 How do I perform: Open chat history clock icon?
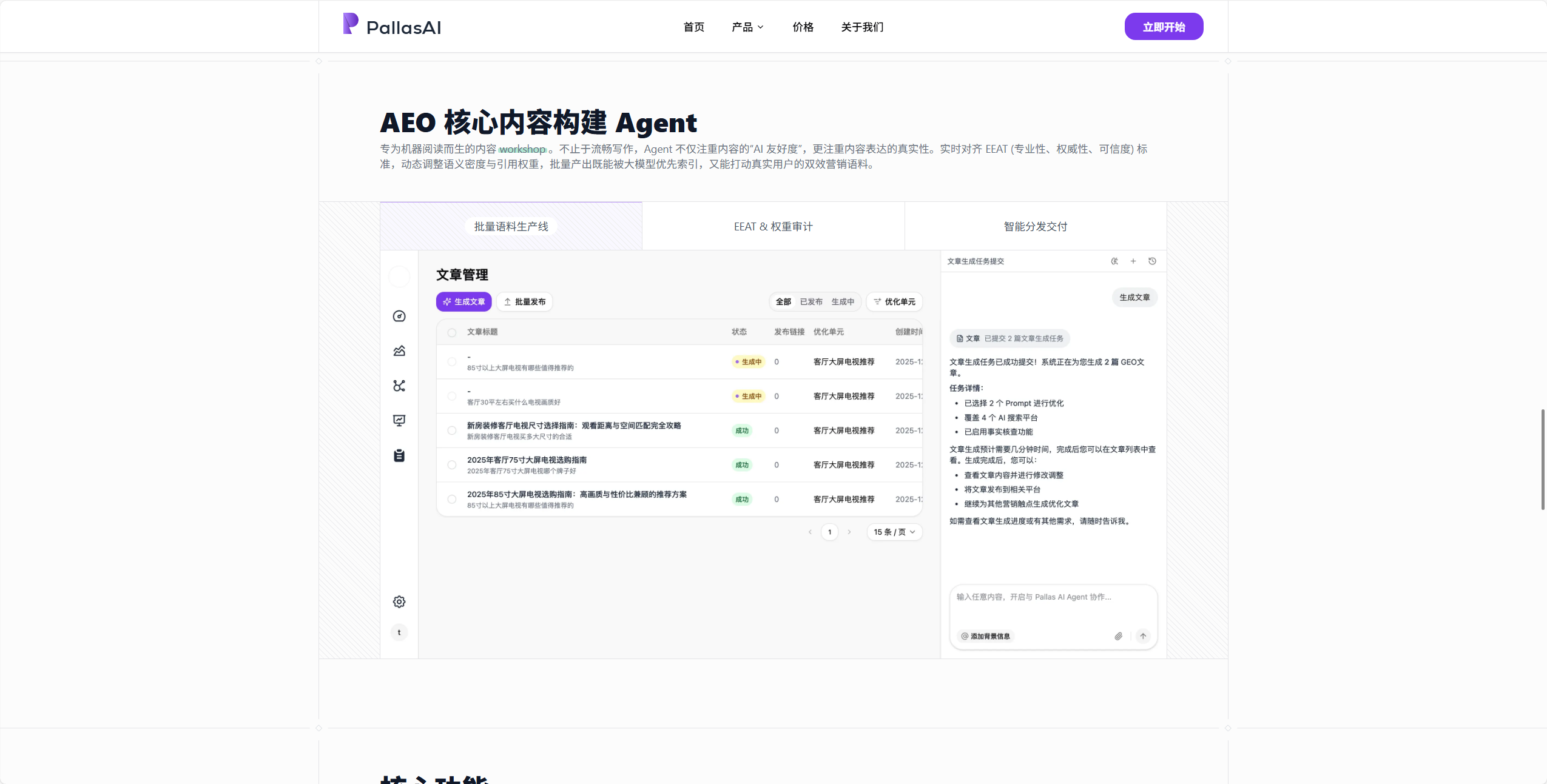click(x=1152, y=261)
